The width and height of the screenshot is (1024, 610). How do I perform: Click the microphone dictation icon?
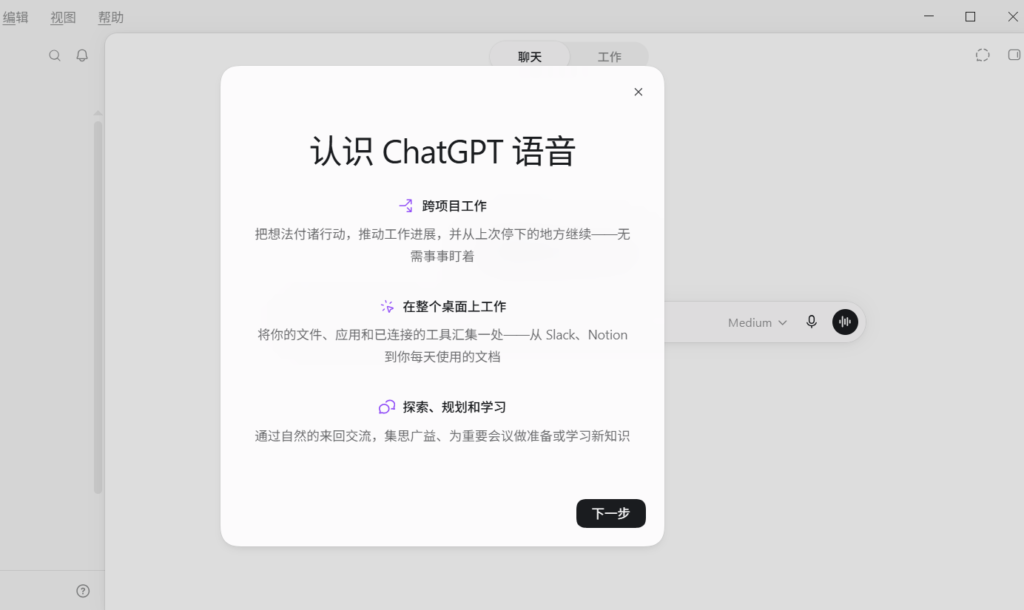point(811,322)
